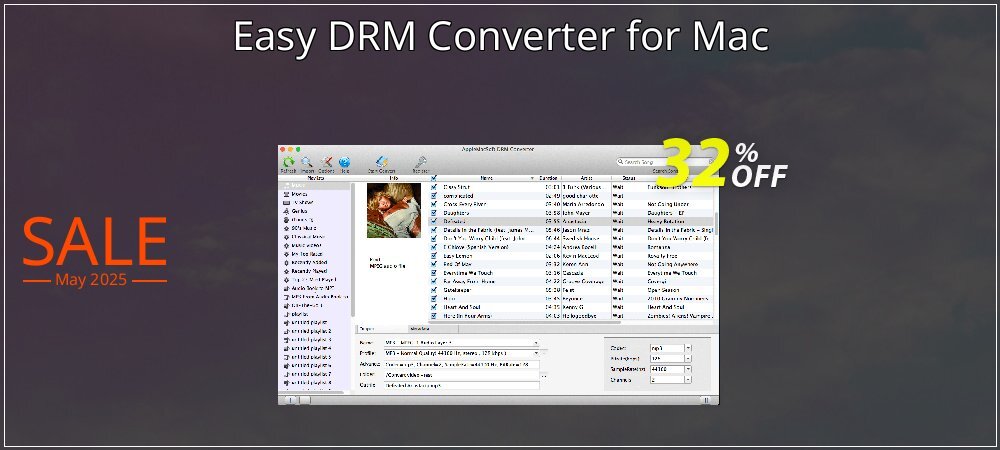Uncheck the 'complicated' song checkbox
The width and height of the screenshot is (1000, 450).
coord(434,196)
